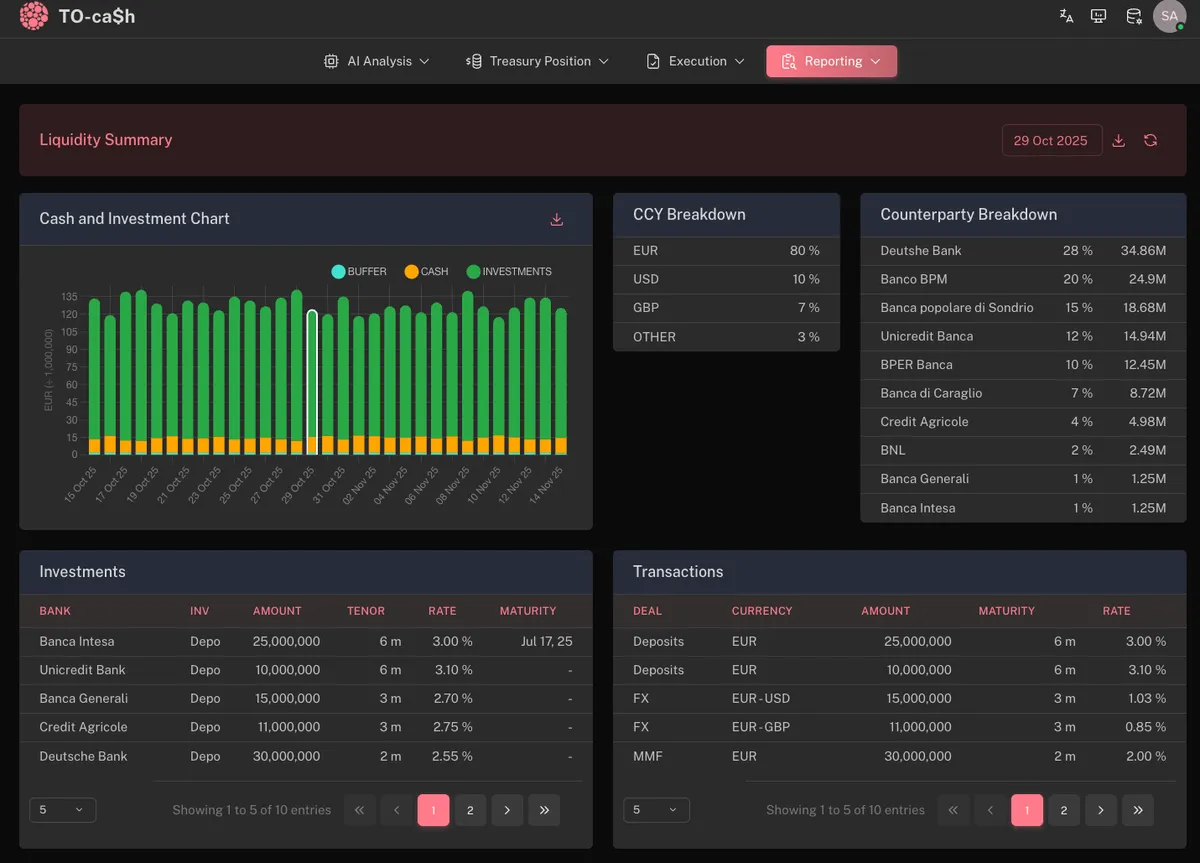Click the pink TO-ca$h logo icon
1200x863 pixels.
(x=33, y=16)
